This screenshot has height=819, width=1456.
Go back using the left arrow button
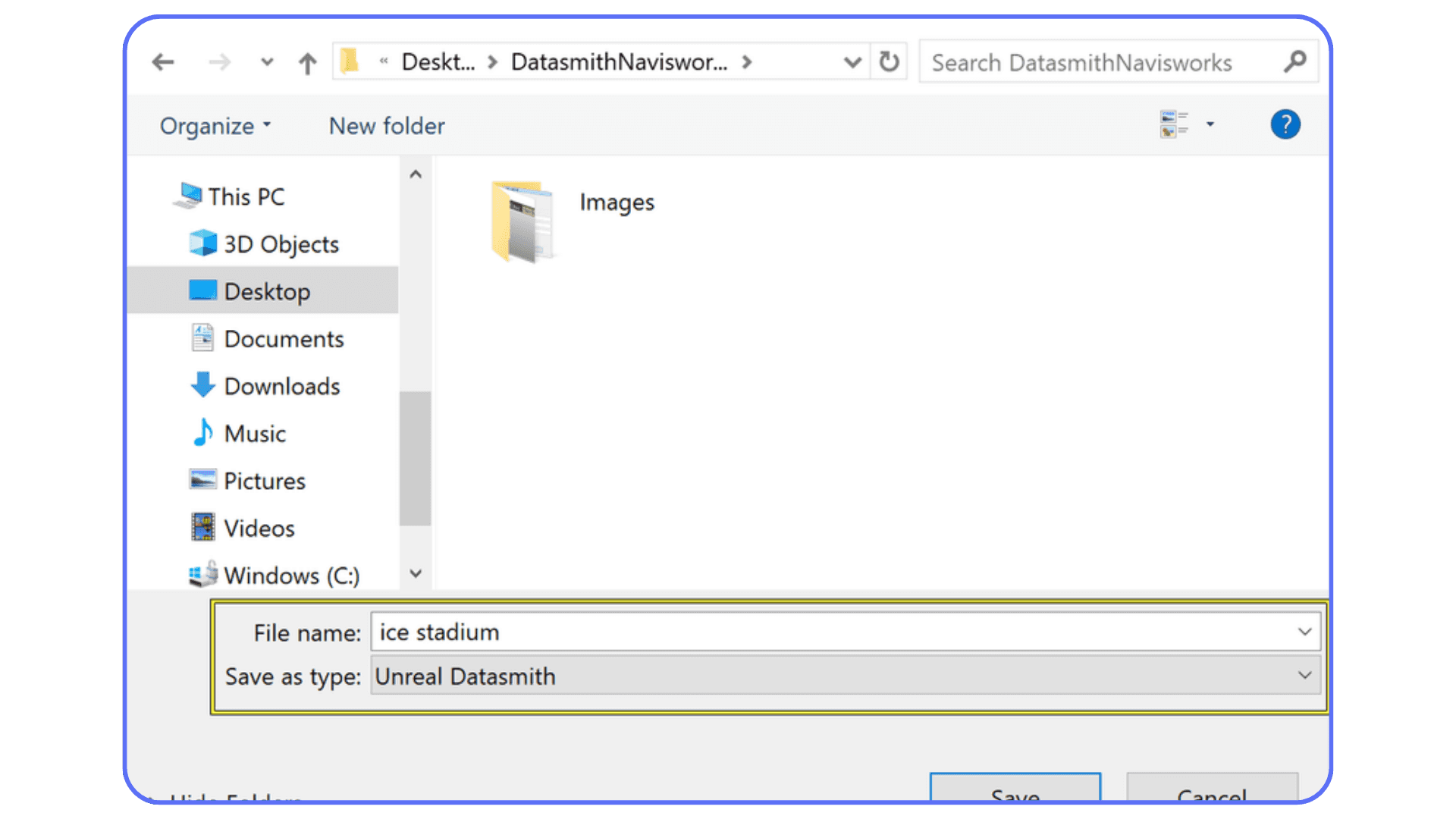tap(163, 62)
